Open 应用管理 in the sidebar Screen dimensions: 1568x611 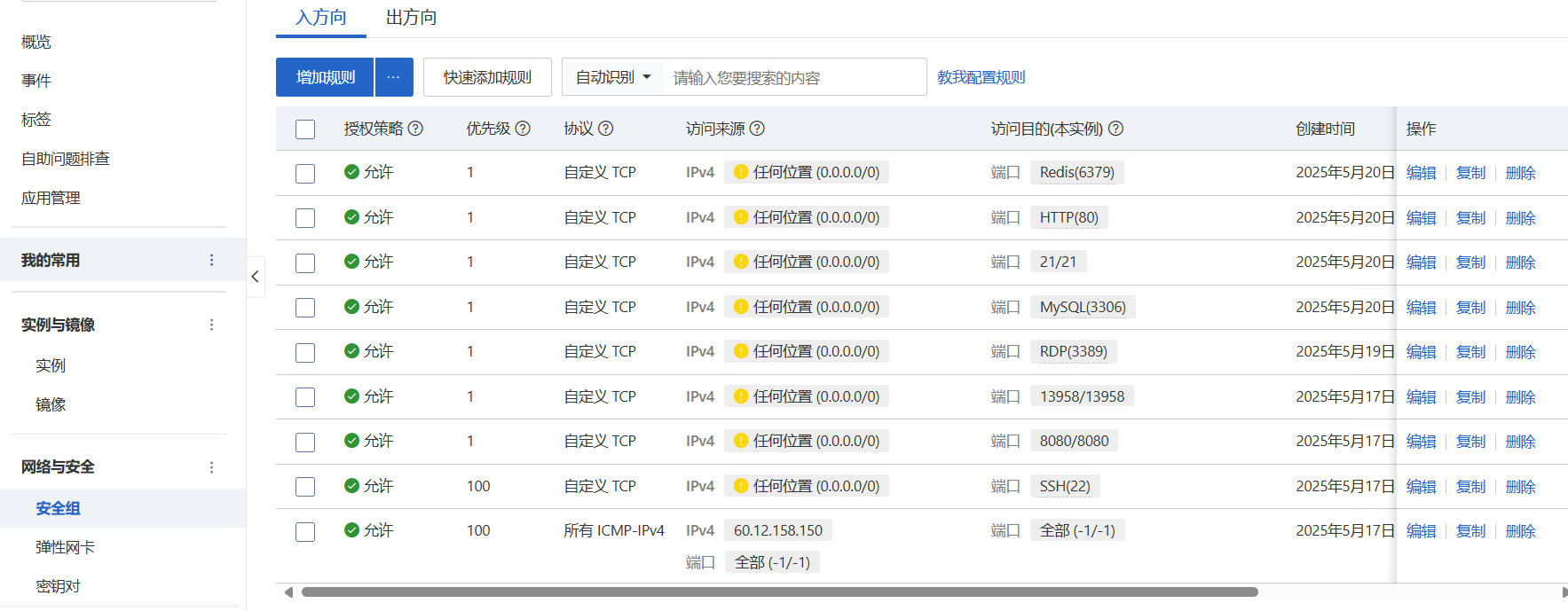click(51, 198)
